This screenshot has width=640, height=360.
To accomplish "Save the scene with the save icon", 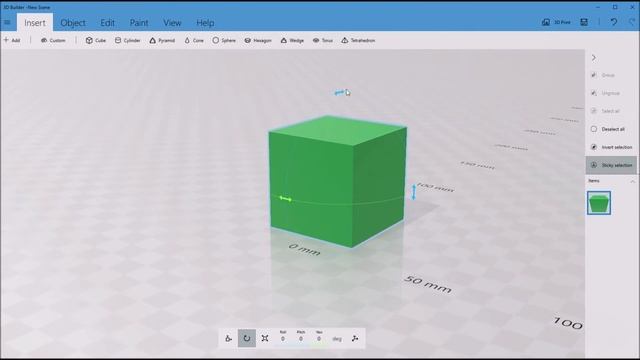I will (x=584, y=22).
